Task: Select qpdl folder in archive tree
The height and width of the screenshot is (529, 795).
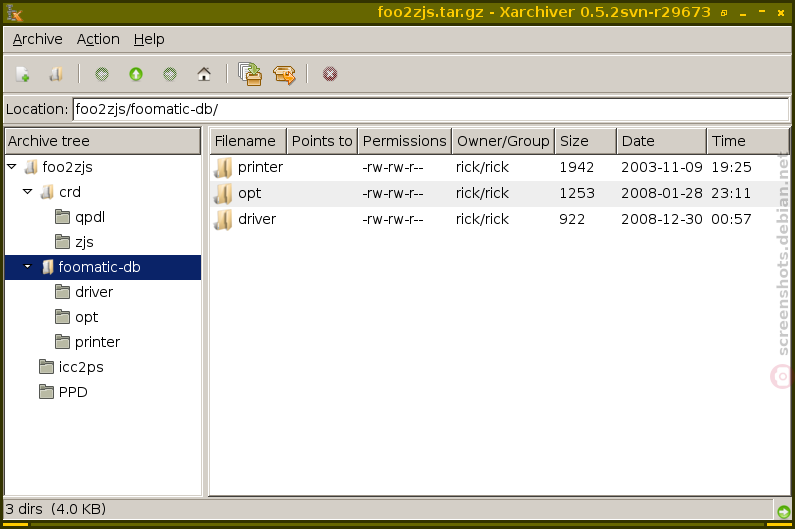Action: point(90,217)
